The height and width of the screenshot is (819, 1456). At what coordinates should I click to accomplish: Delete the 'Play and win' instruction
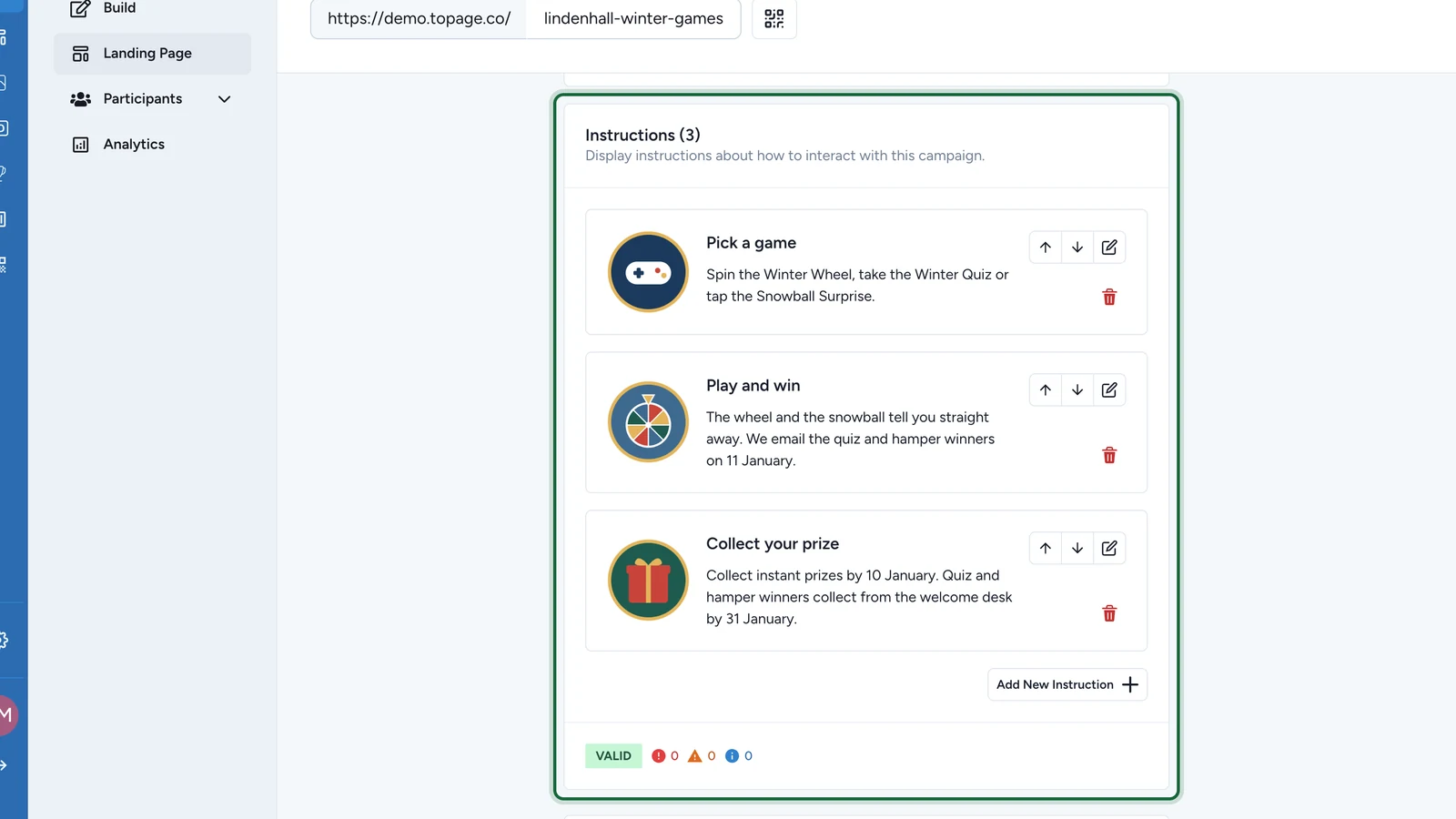1109,456
